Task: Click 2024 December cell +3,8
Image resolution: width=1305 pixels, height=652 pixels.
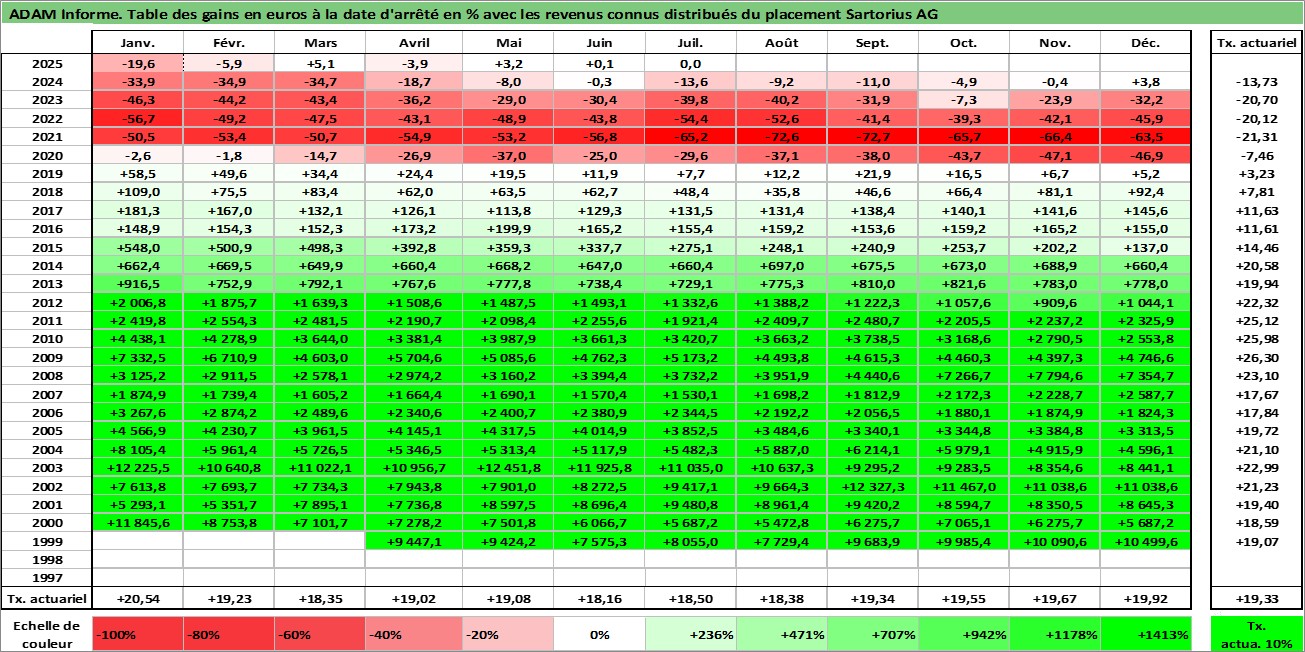Action: point(1145,82)
